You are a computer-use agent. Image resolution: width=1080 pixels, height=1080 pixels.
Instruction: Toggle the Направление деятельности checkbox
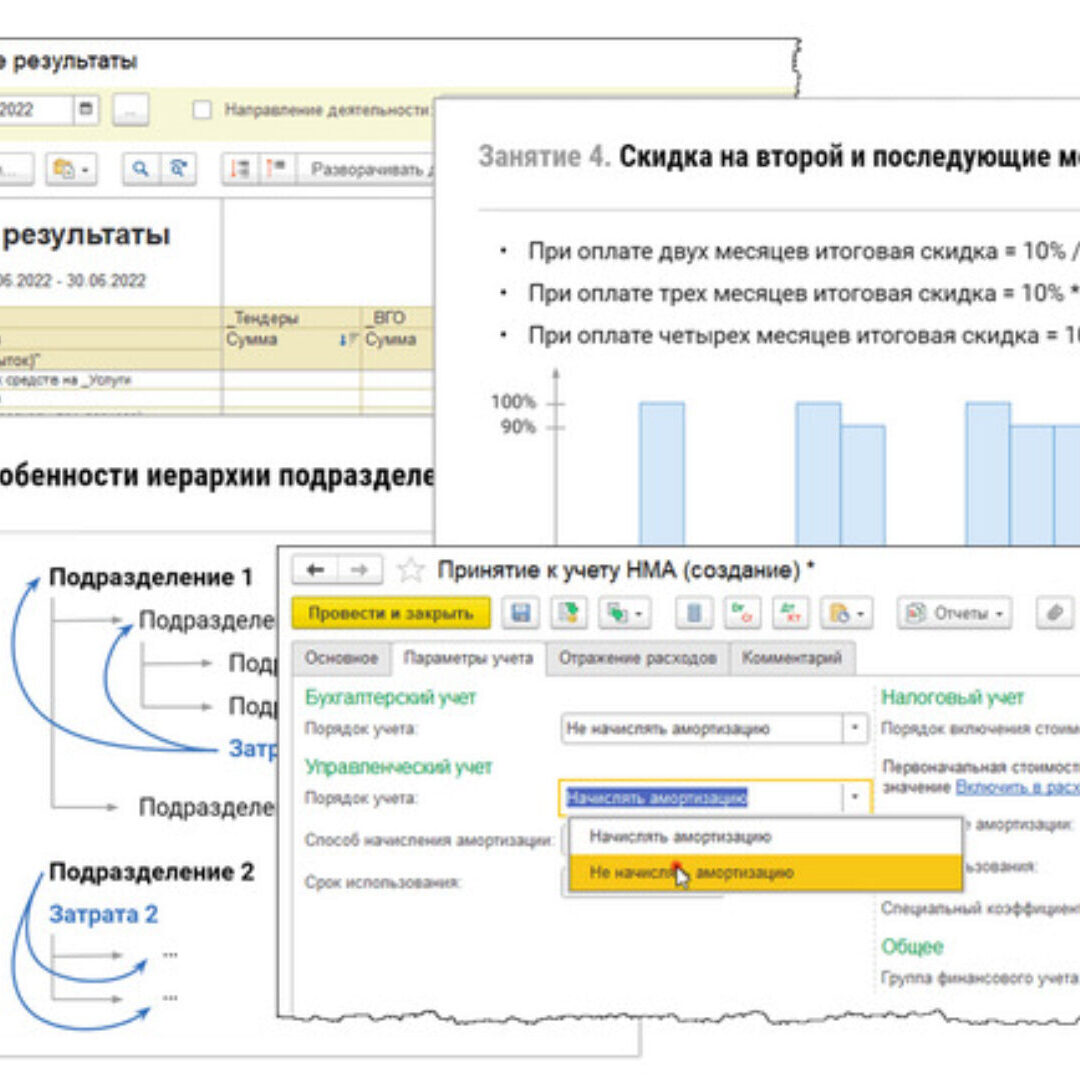pyautogui.click(x=202, y=110)
